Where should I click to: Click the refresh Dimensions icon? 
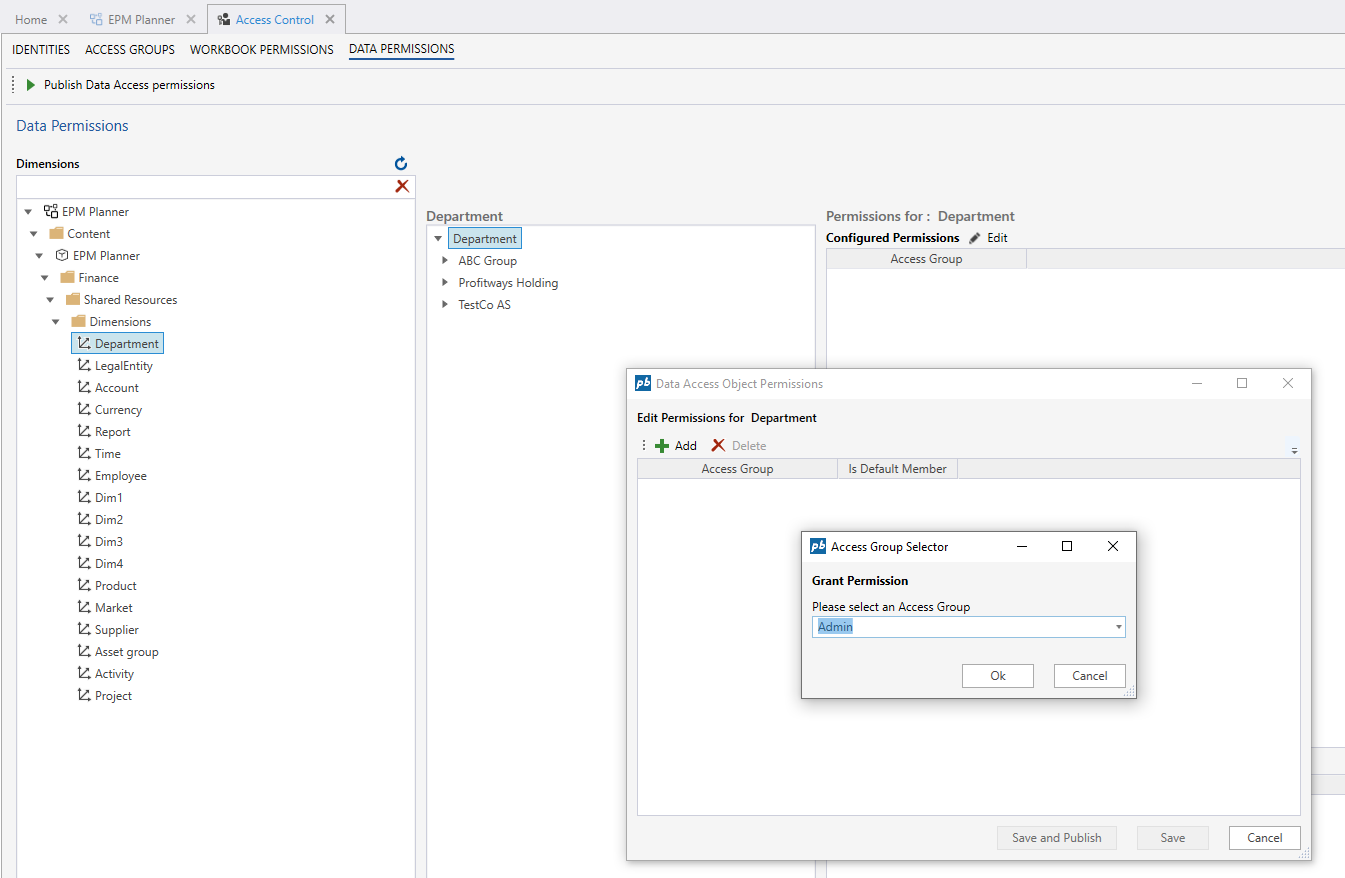pos(401,164)
